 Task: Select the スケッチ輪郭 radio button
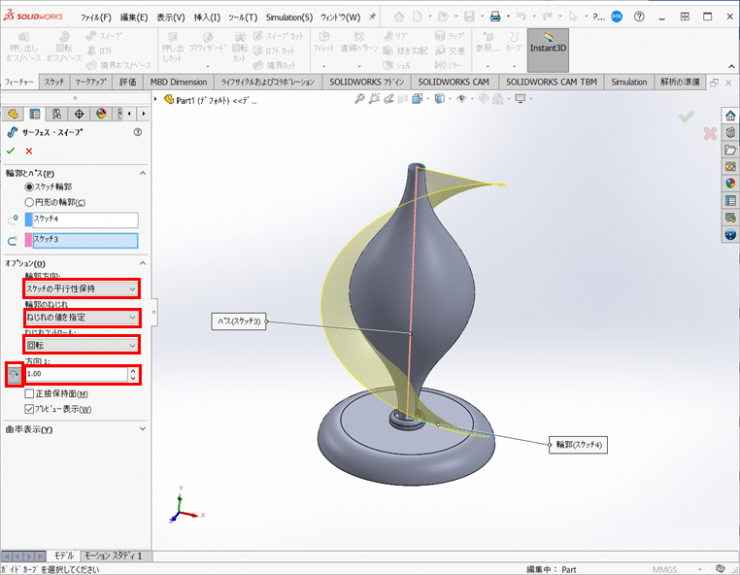[30, 187]
